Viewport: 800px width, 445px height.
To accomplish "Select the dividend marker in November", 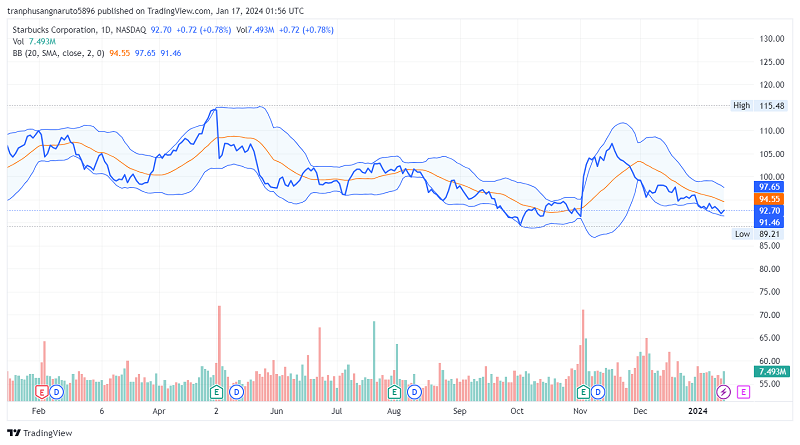I will 598,392.
